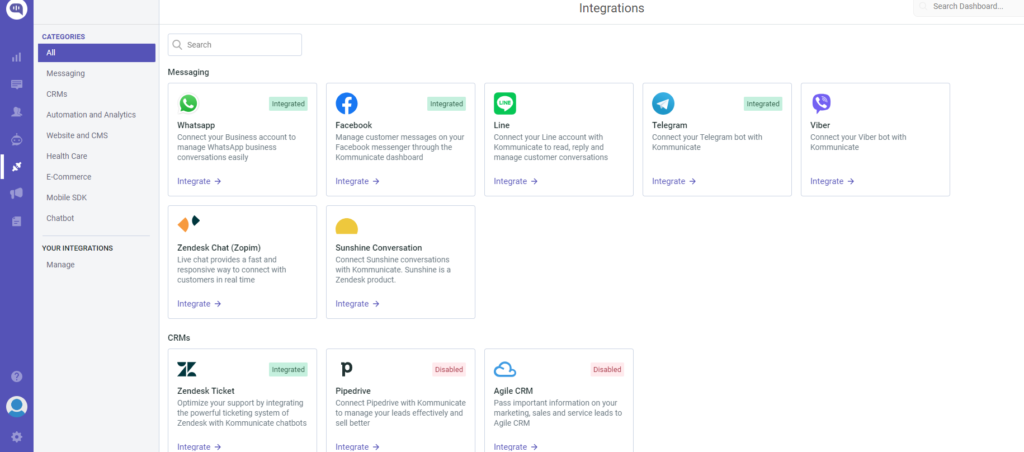The height and width of the screenshot is (452, 1024).
Task: Click Disabled badge on Agile CRM card
Action: (607, 370)
